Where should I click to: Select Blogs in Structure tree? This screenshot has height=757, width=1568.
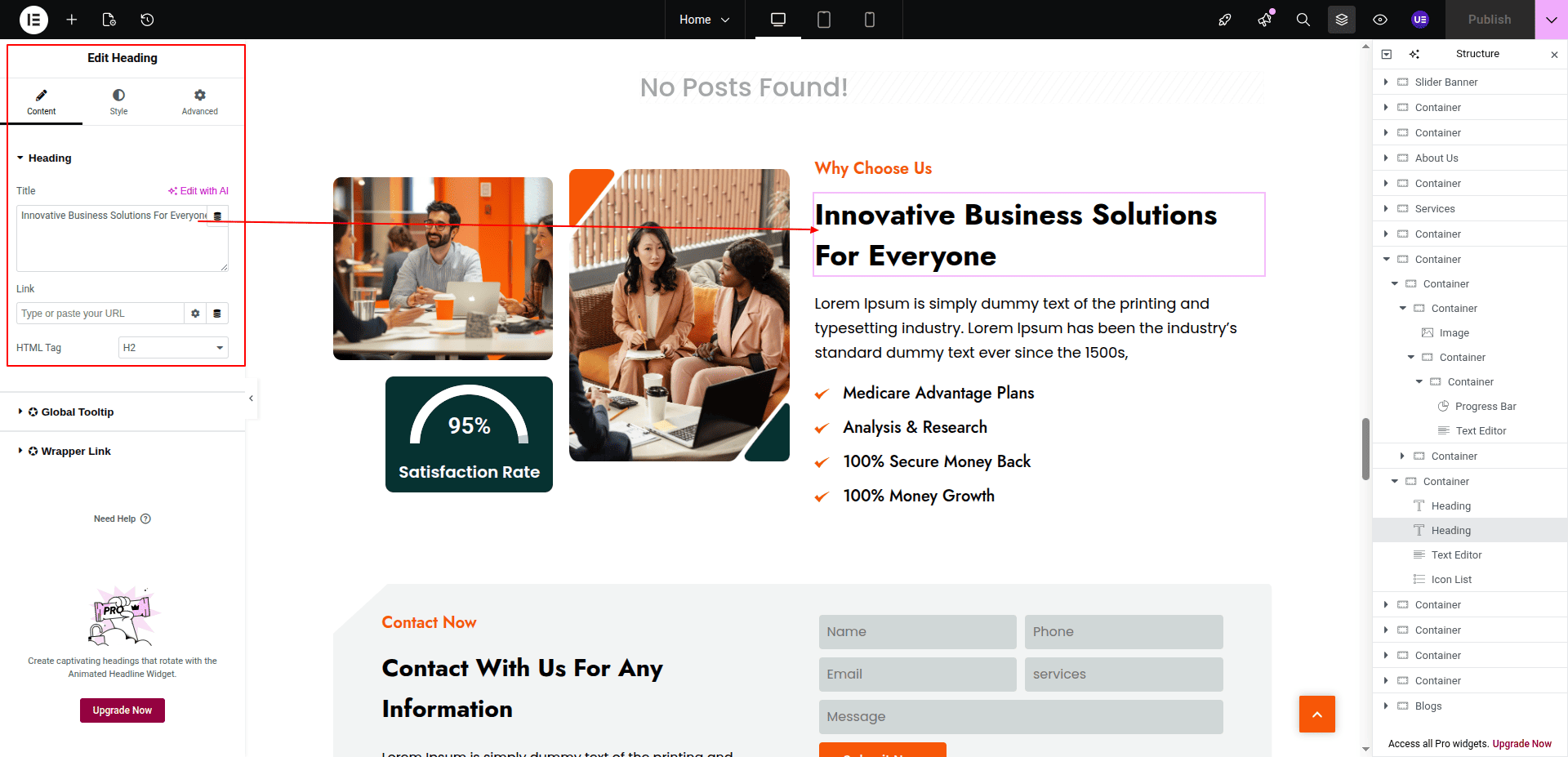(1428, 706)
